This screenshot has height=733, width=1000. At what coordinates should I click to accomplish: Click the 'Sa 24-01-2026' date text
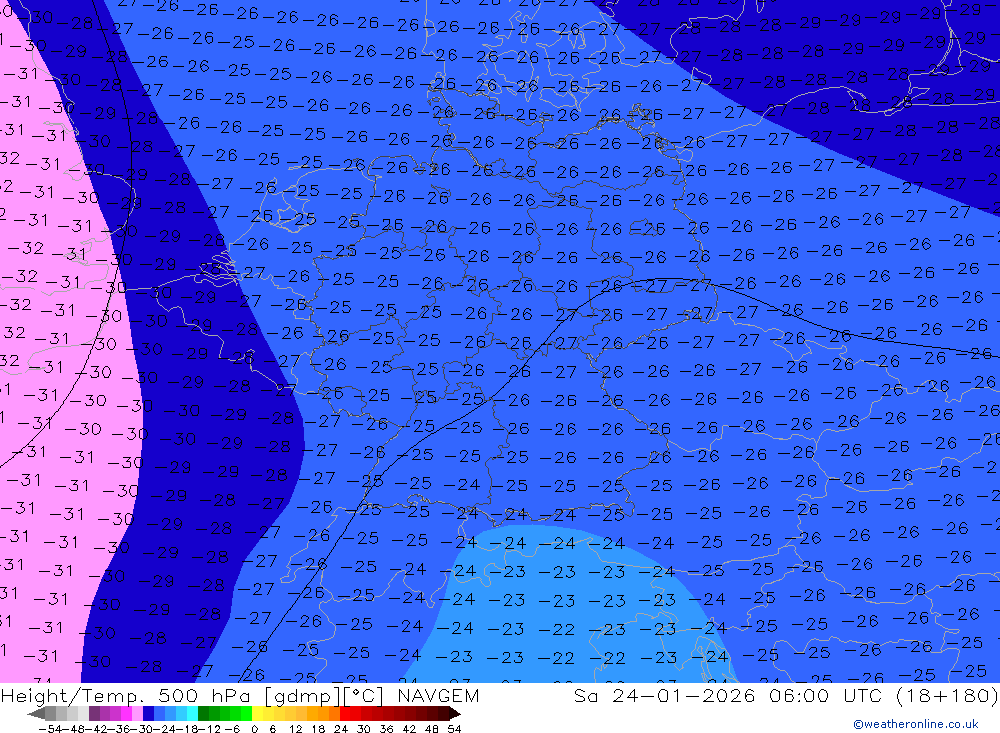[x=665, y=695]
